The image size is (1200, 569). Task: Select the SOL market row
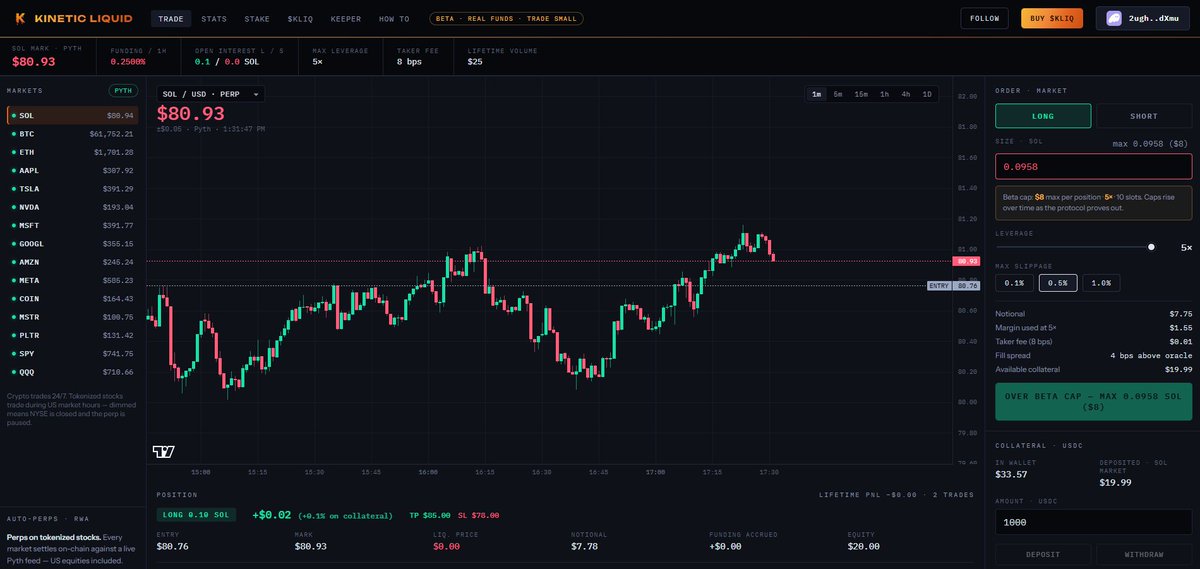coord(72,115)
